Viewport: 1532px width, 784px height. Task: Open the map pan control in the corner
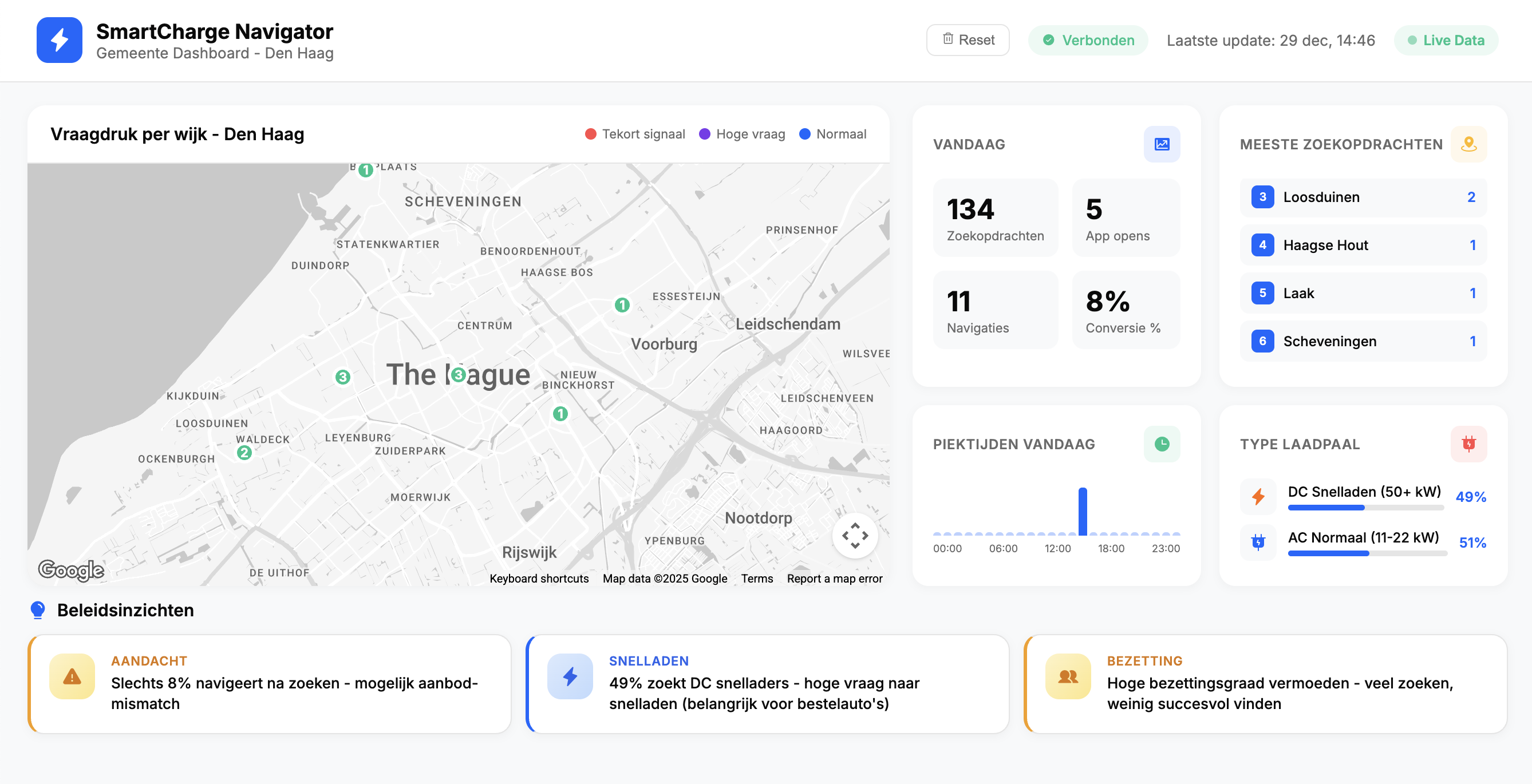point(855,535)
